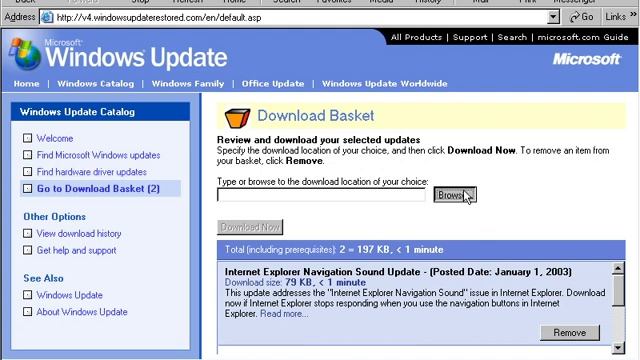Click the Download size: 79 KB text
This screenshot has width=640, height=360.
(295, 282)
